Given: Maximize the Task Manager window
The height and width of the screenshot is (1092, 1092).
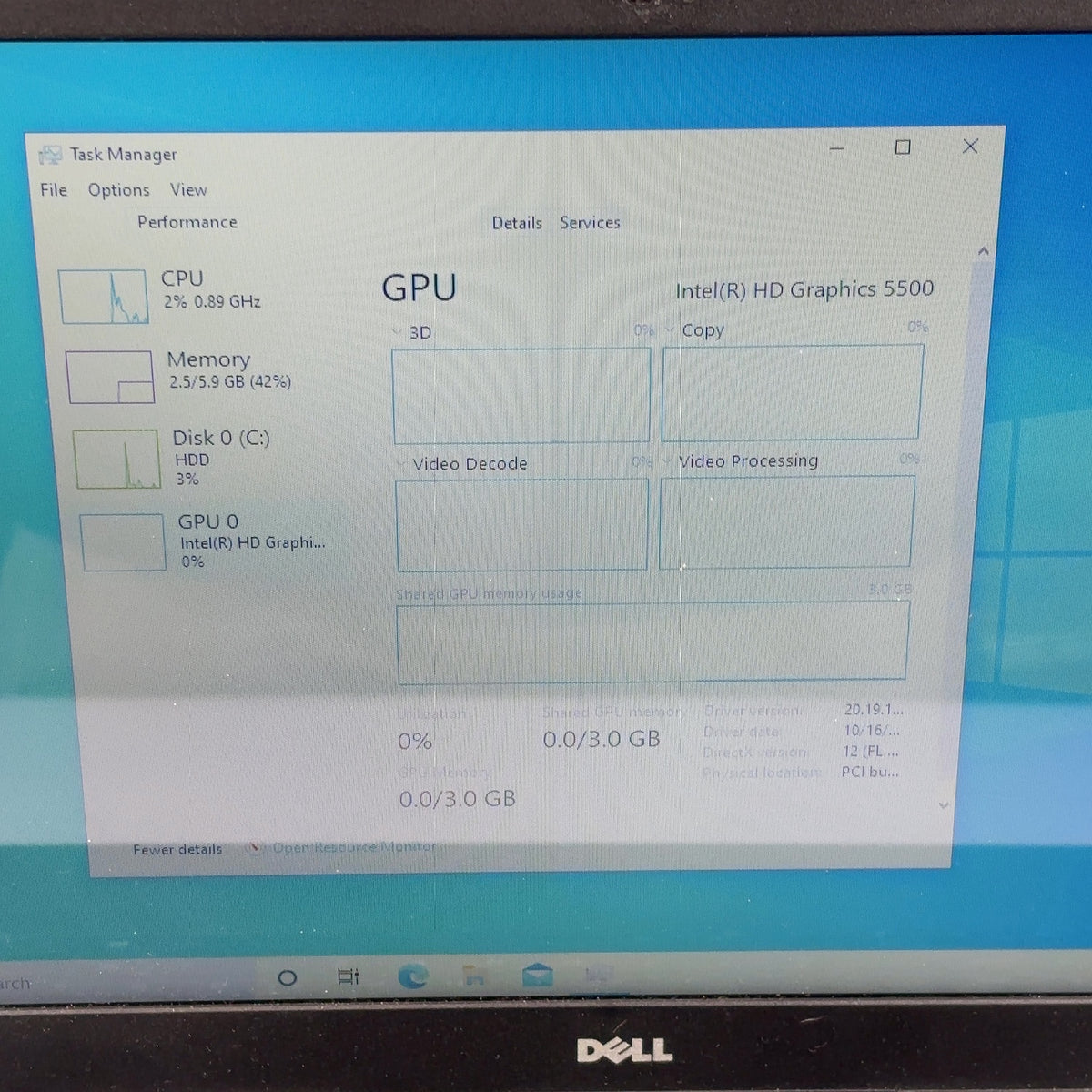Looking at the screenshot, I should tap(903, 147).
